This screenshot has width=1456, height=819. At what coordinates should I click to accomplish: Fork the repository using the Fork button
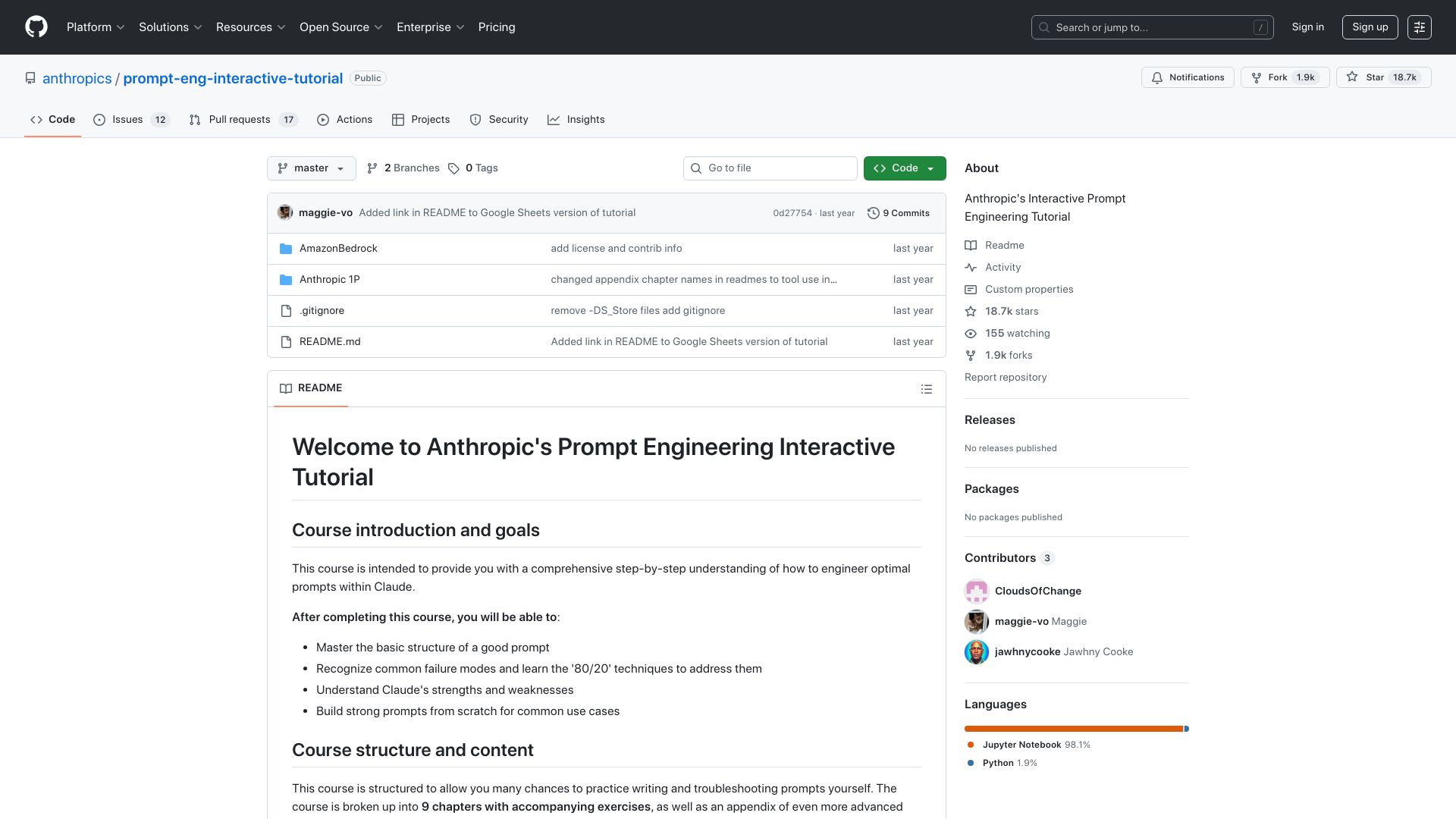point(1285,77)
